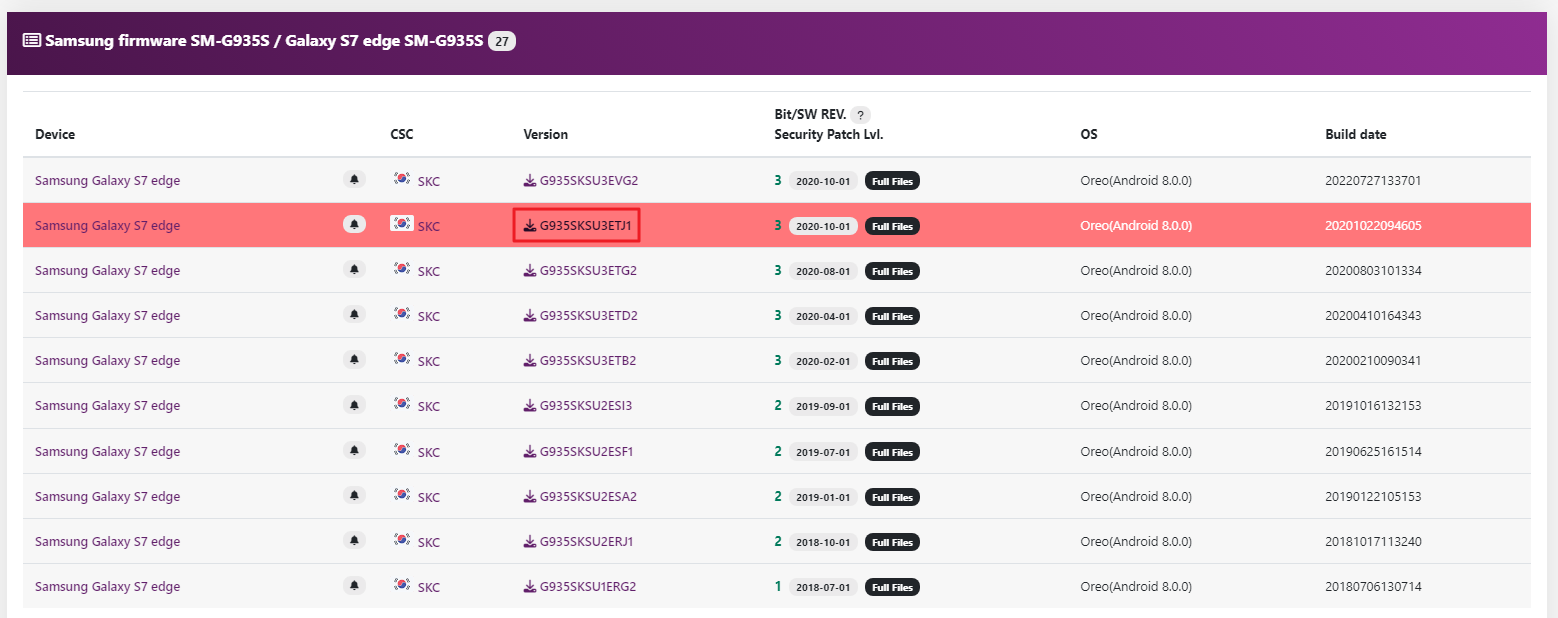
Task: Click the Device column header
Action: click(x=55, y=134)
